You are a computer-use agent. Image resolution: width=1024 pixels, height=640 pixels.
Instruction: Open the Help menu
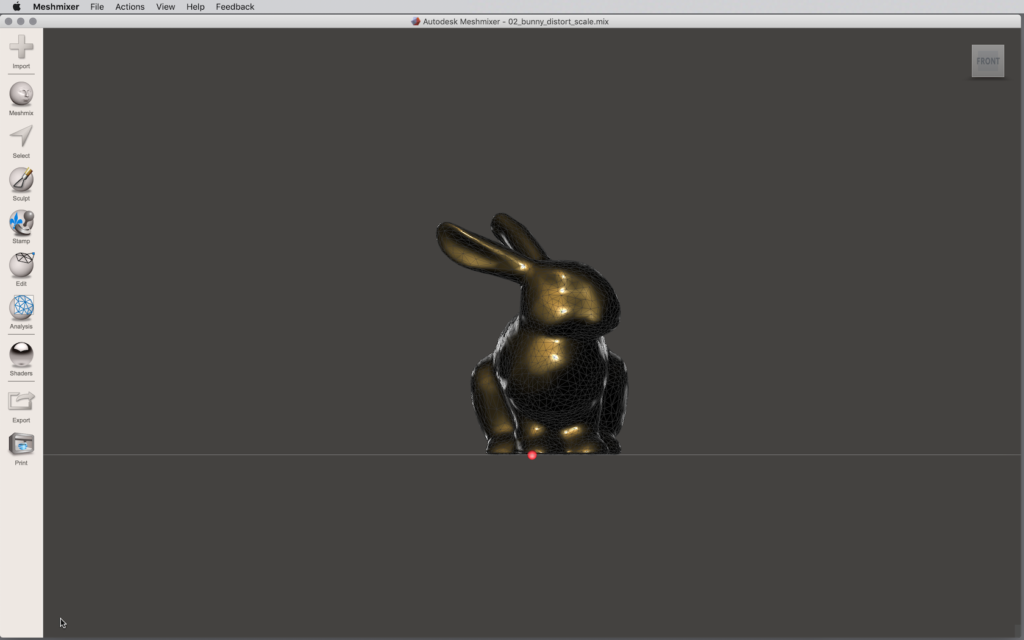pyautogui.click(x=195, y=7)
